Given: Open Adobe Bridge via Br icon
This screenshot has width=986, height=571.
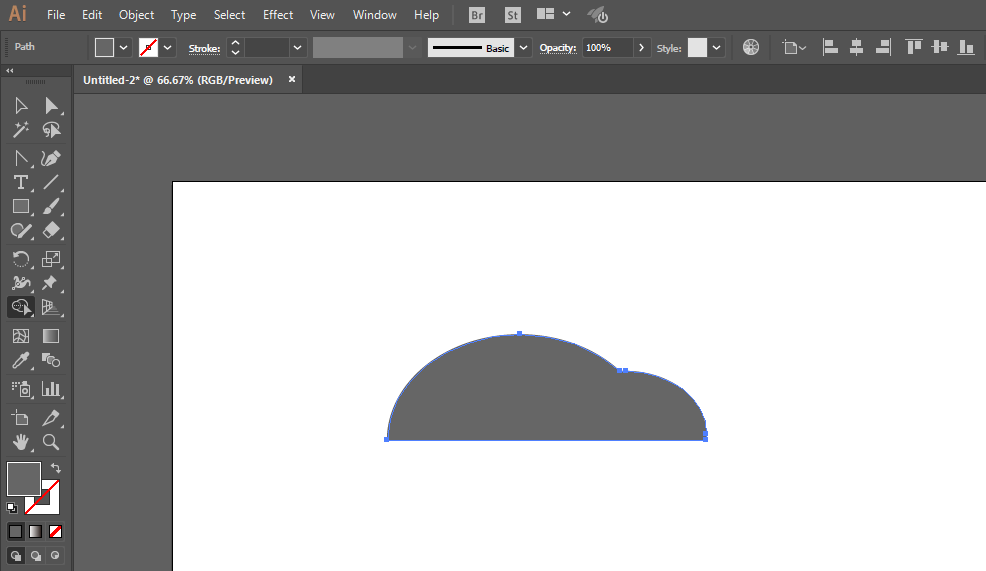Looking at the screenshot, I should click(x=477, y=15).
